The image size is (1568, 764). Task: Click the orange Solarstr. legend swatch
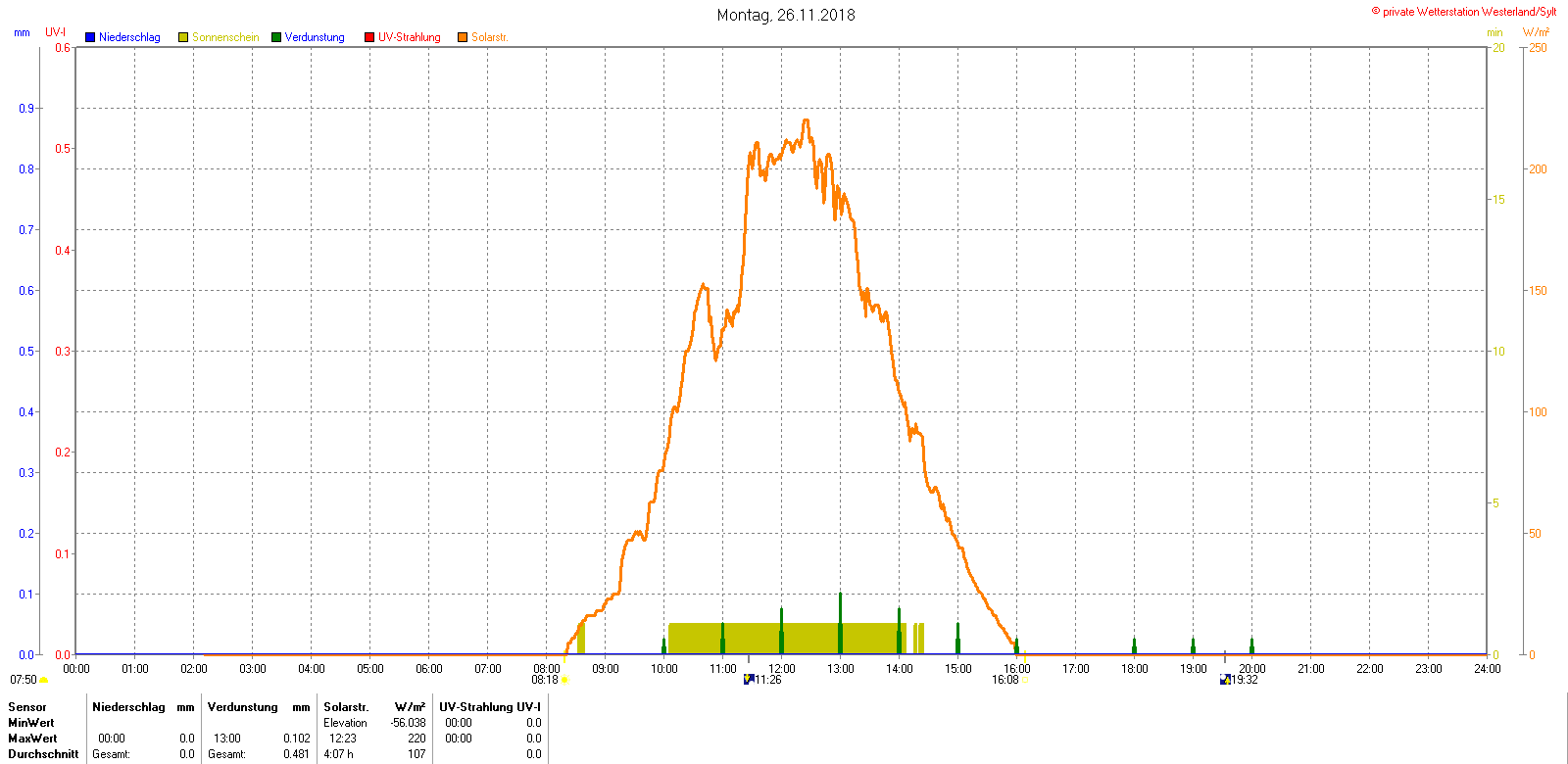[463, 37]
